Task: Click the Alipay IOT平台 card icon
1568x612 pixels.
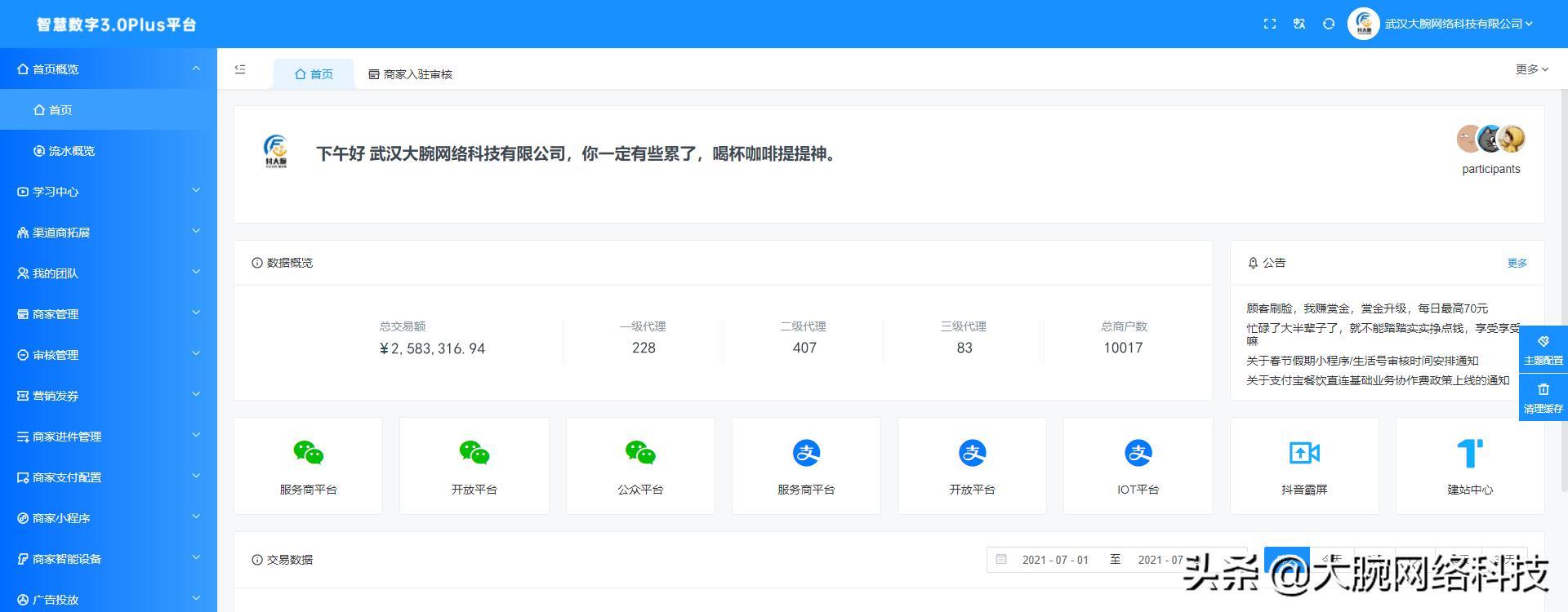Action: coord(1138,452)
